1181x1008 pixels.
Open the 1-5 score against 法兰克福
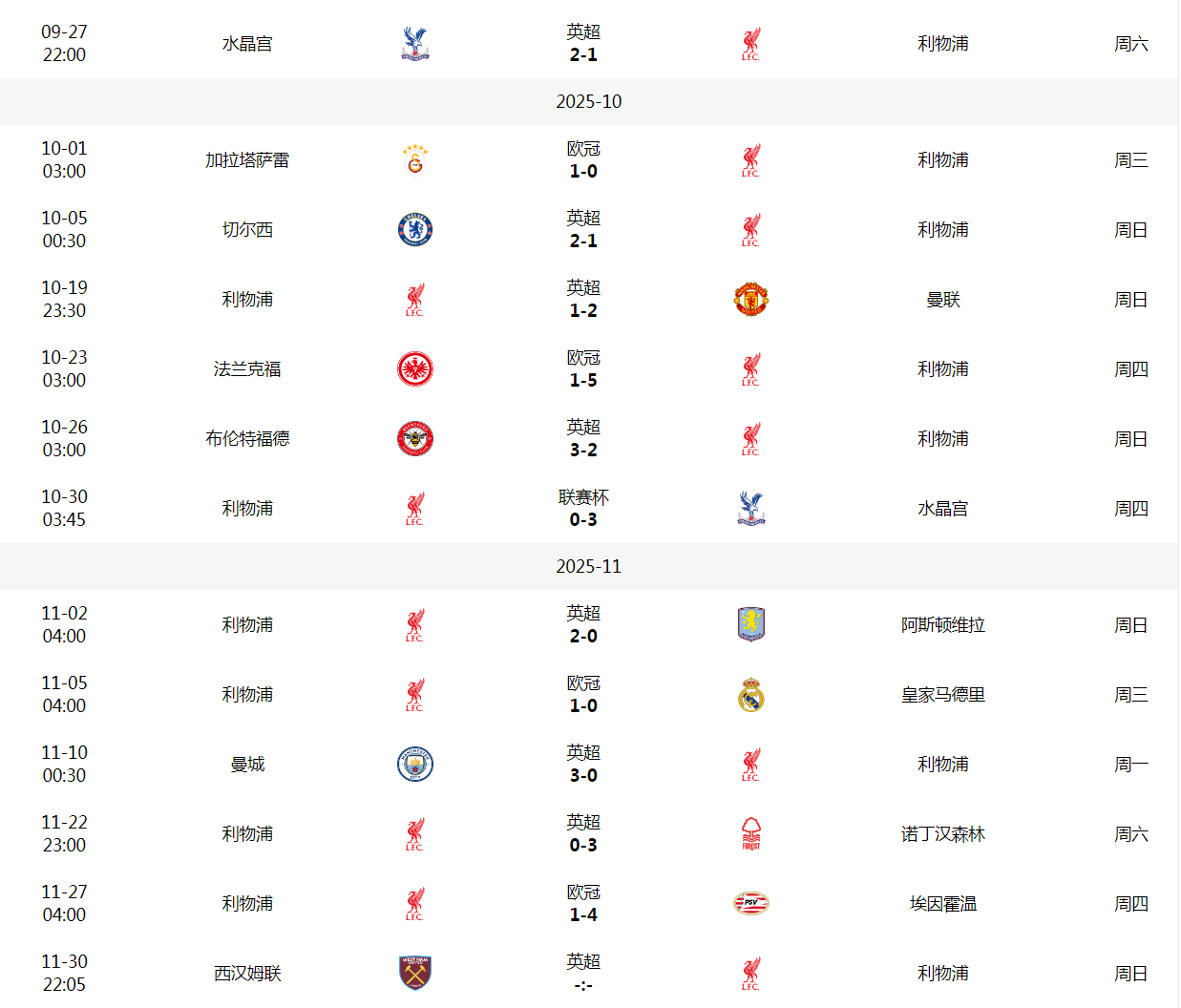[583, 381]
